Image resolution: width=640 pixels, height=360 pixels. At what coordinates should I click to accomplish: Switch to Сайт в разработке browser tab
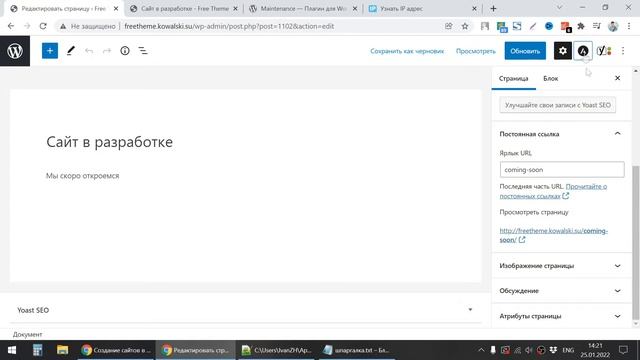[x=184, y=9]
